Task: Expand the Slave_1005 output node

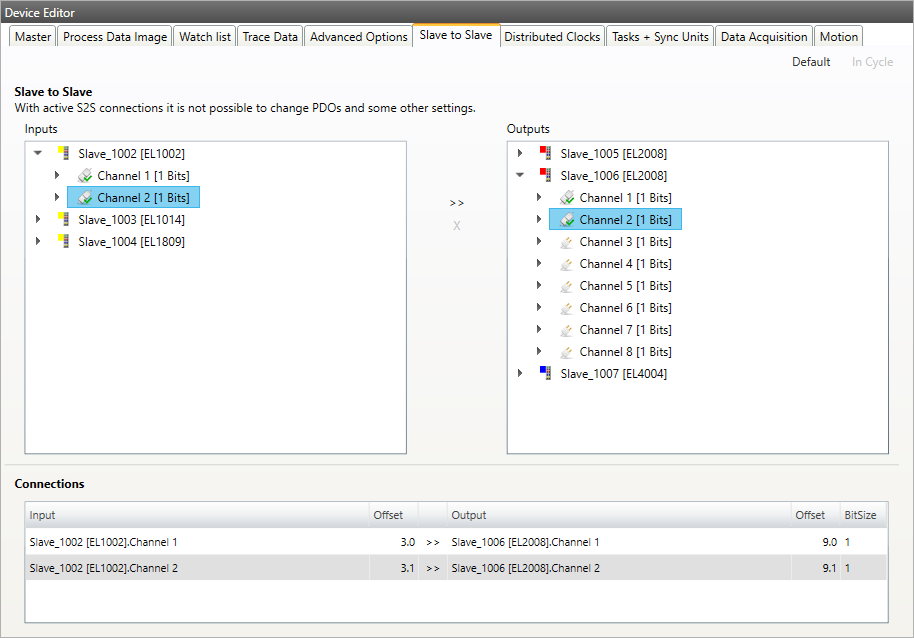Action: tap(520, 154)
